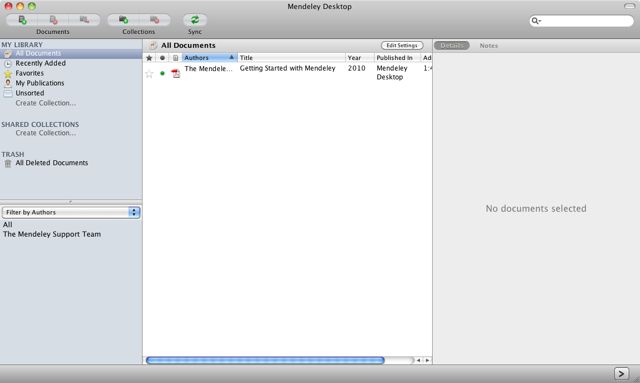Click the Remove Document toolbar icon

[53, 20]
